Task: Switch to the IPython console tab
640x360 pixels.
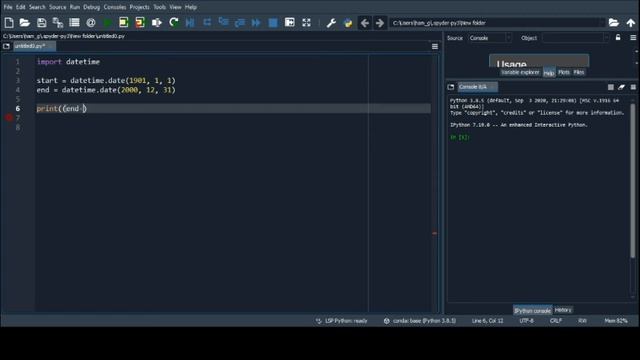Action: (532, 311)
